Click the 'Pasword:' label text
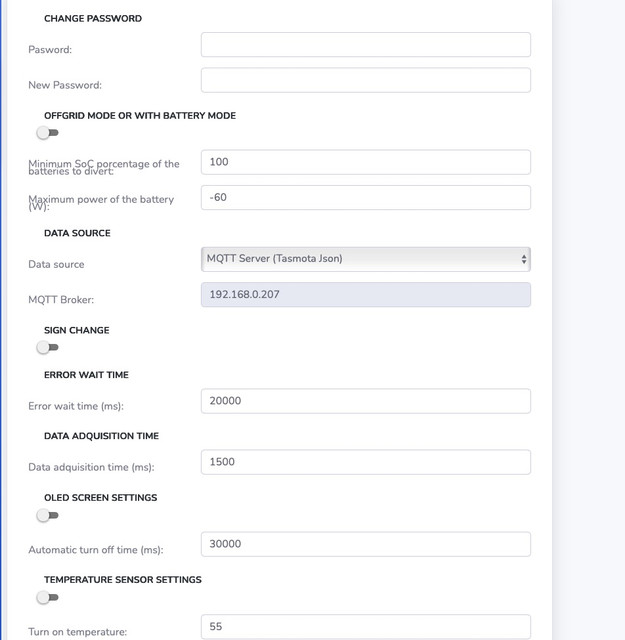The width and height of the screenshot is (625, 640). (x=50, y=50)
